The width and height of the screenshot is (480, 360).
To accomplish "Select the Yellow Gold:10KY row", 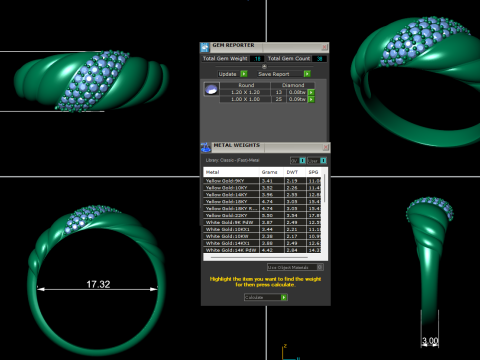I will 262,188.
